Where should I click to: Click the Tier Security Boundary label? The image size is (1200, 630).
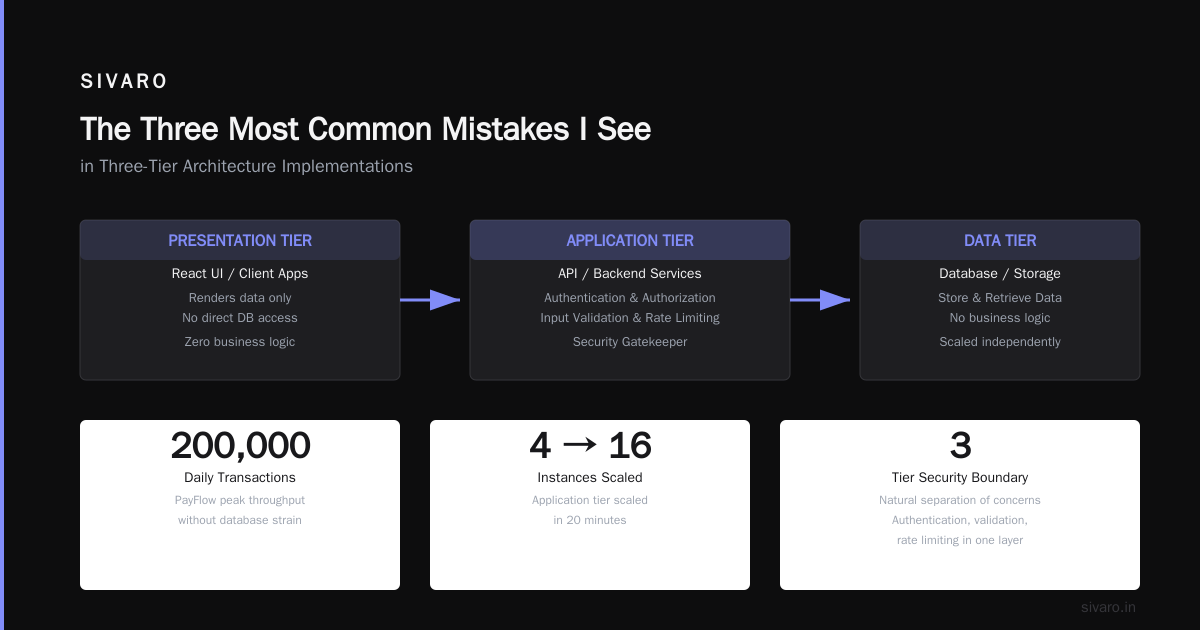point(960,477)
